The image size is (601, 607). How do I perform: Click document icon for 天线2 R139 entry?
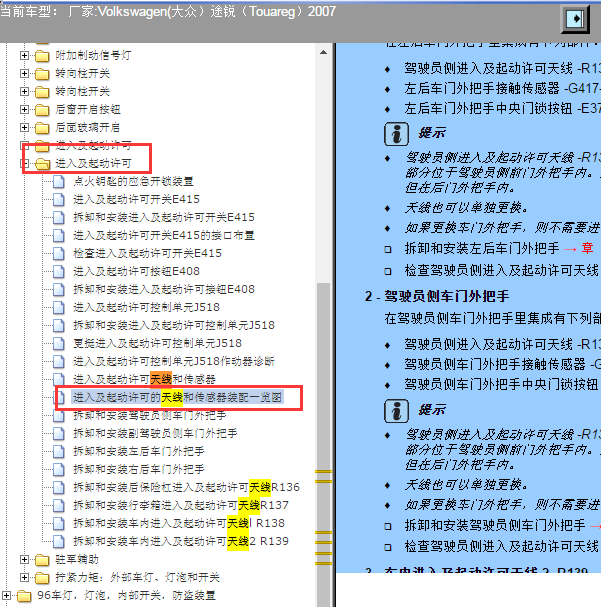58,542
